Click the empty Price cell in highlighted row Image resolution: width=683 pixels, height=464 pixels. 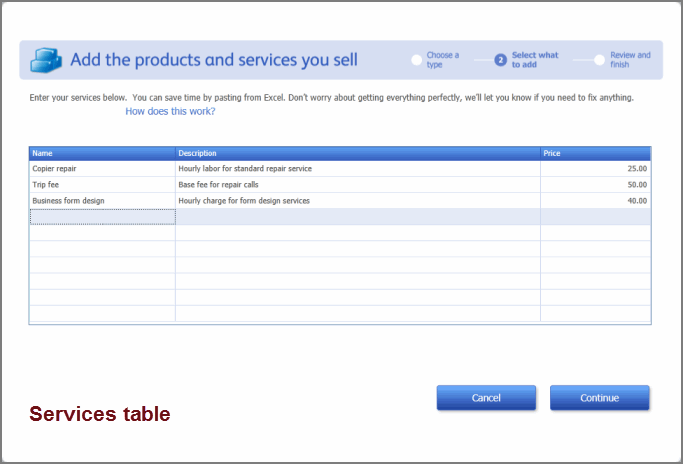(595, 217)
